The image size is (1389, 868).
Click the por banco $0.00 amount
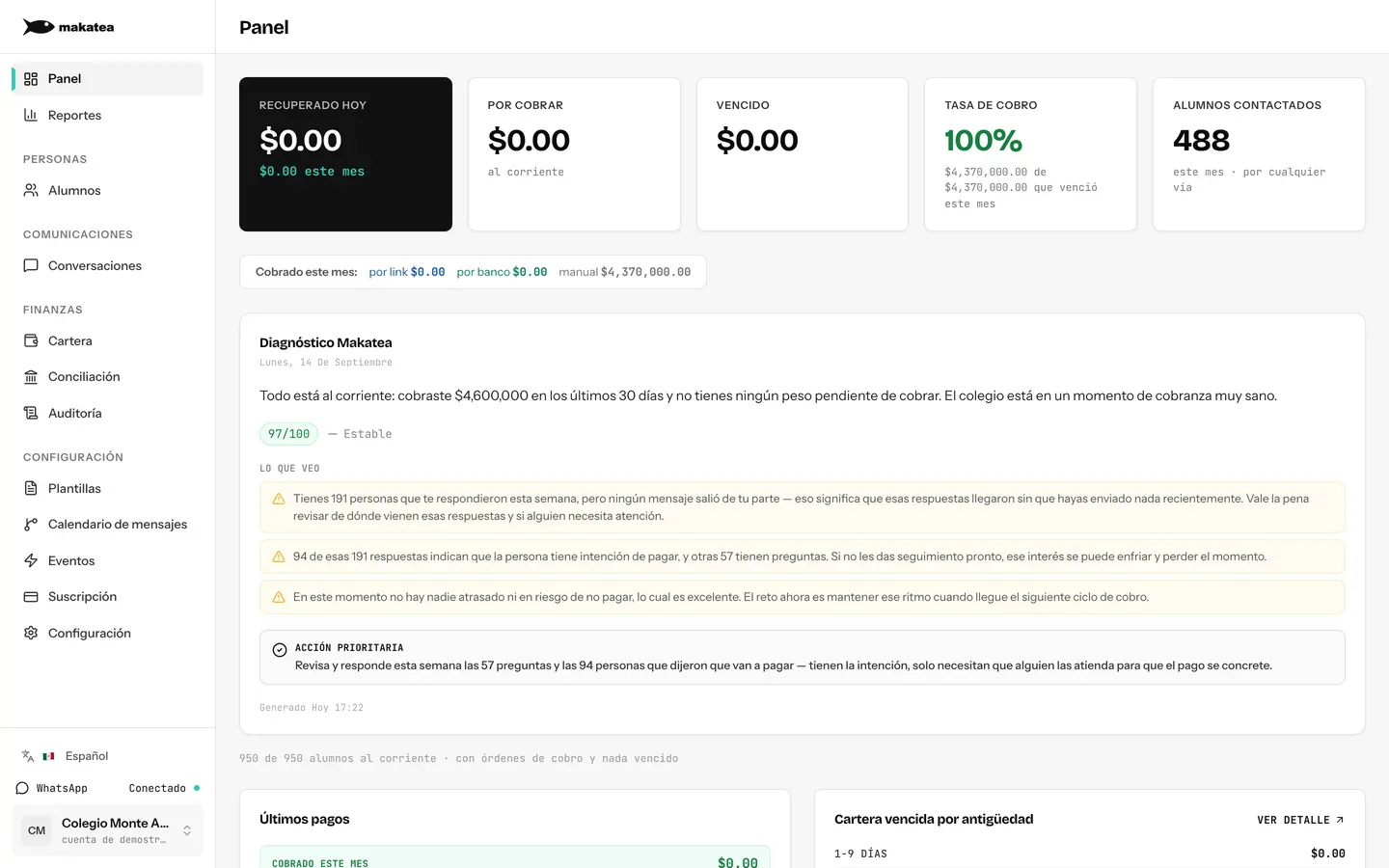(x=502, y=272)
